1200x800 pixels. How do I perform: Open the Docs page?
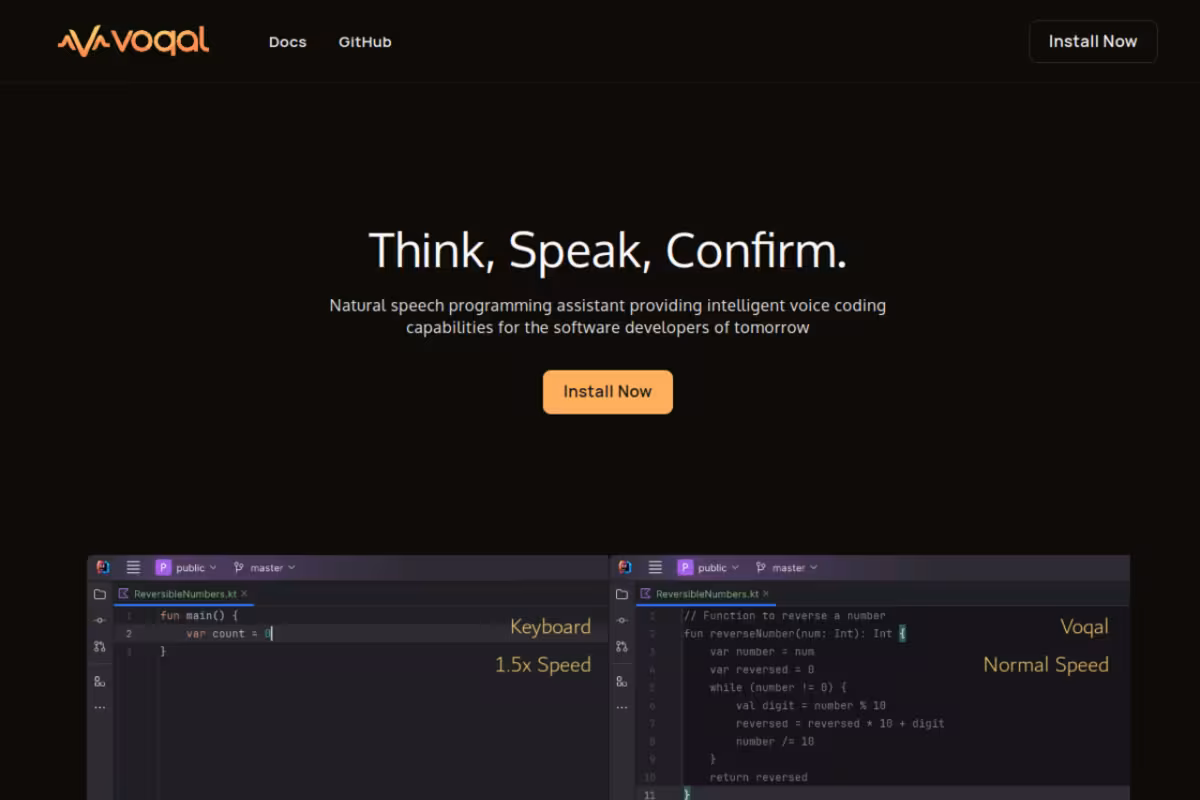(x=287, y=42)
